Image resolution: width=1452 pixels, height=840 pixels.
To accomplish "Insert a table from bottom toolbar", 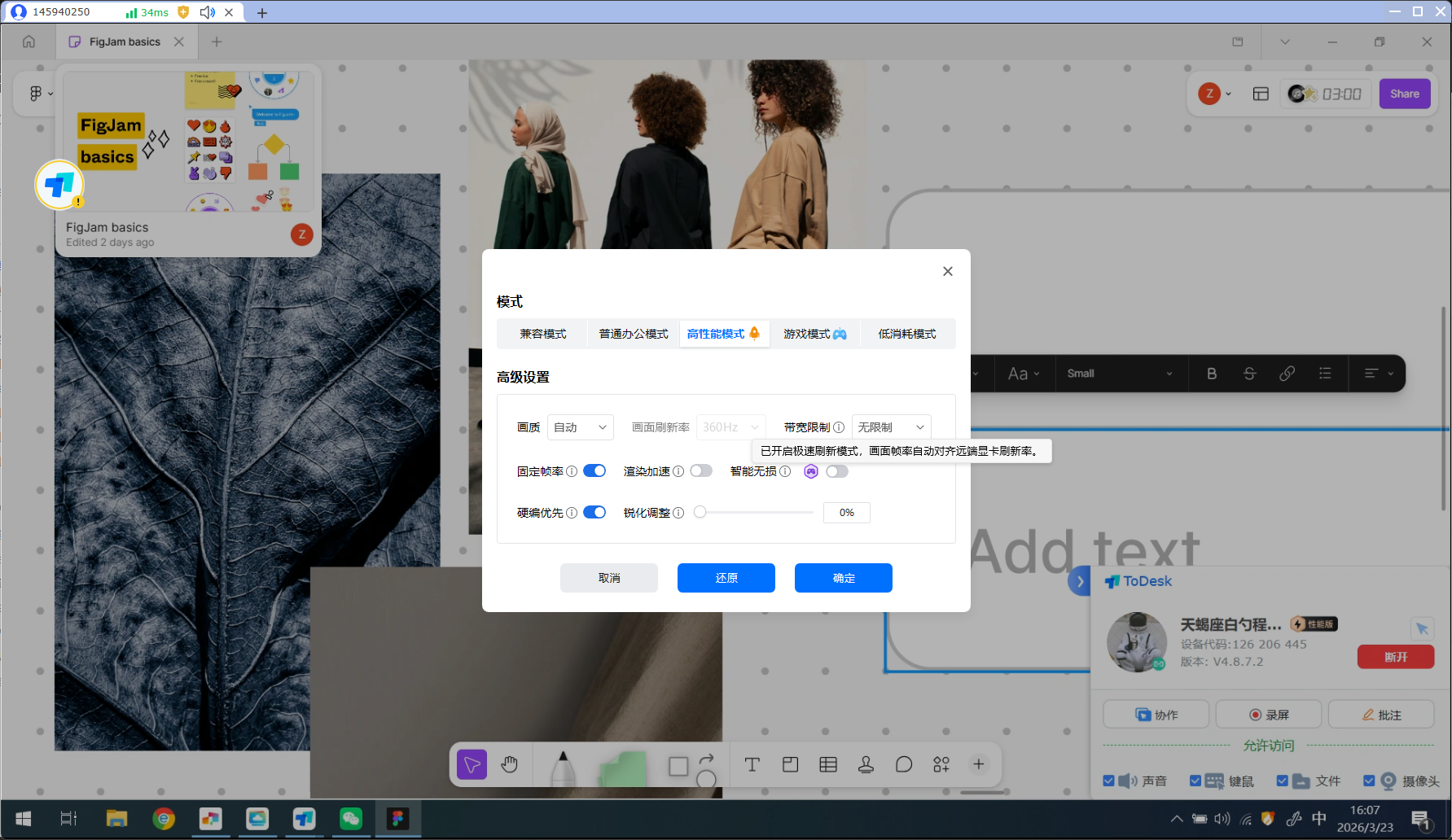I will click(x=828, y=764).
